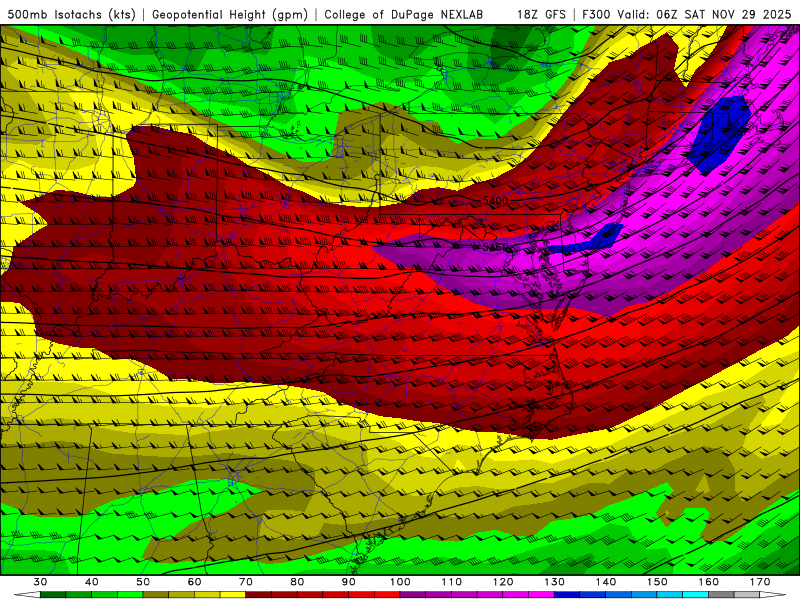This screenshot has width=800, height=600.
Task: Select the light gray swatch ending at 170
Action: pos(747,595)
